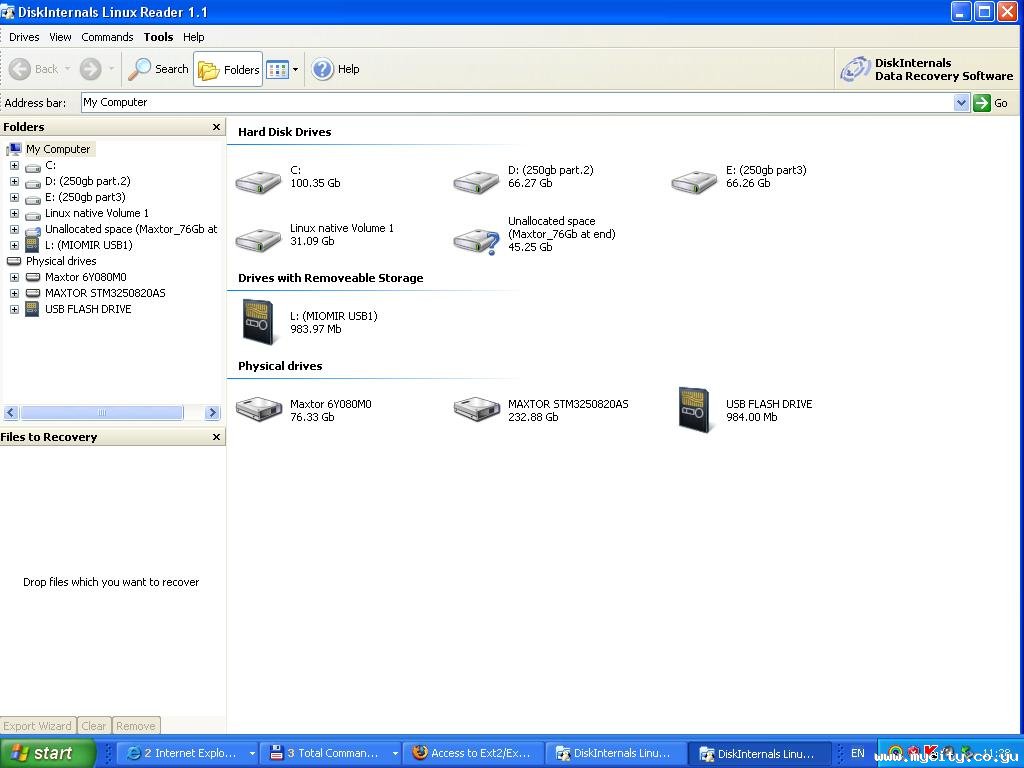Expand the C: node in tree

tap(14, 165)
